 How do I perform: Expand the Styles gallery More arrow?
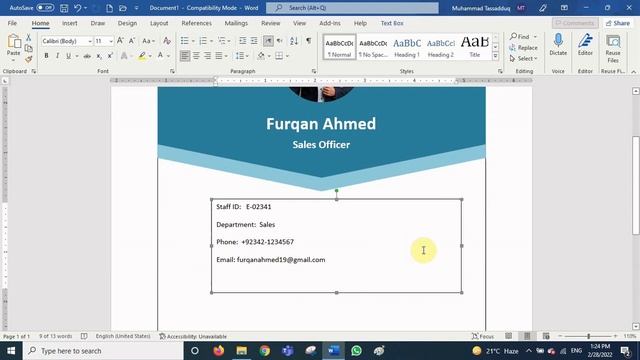496,57
